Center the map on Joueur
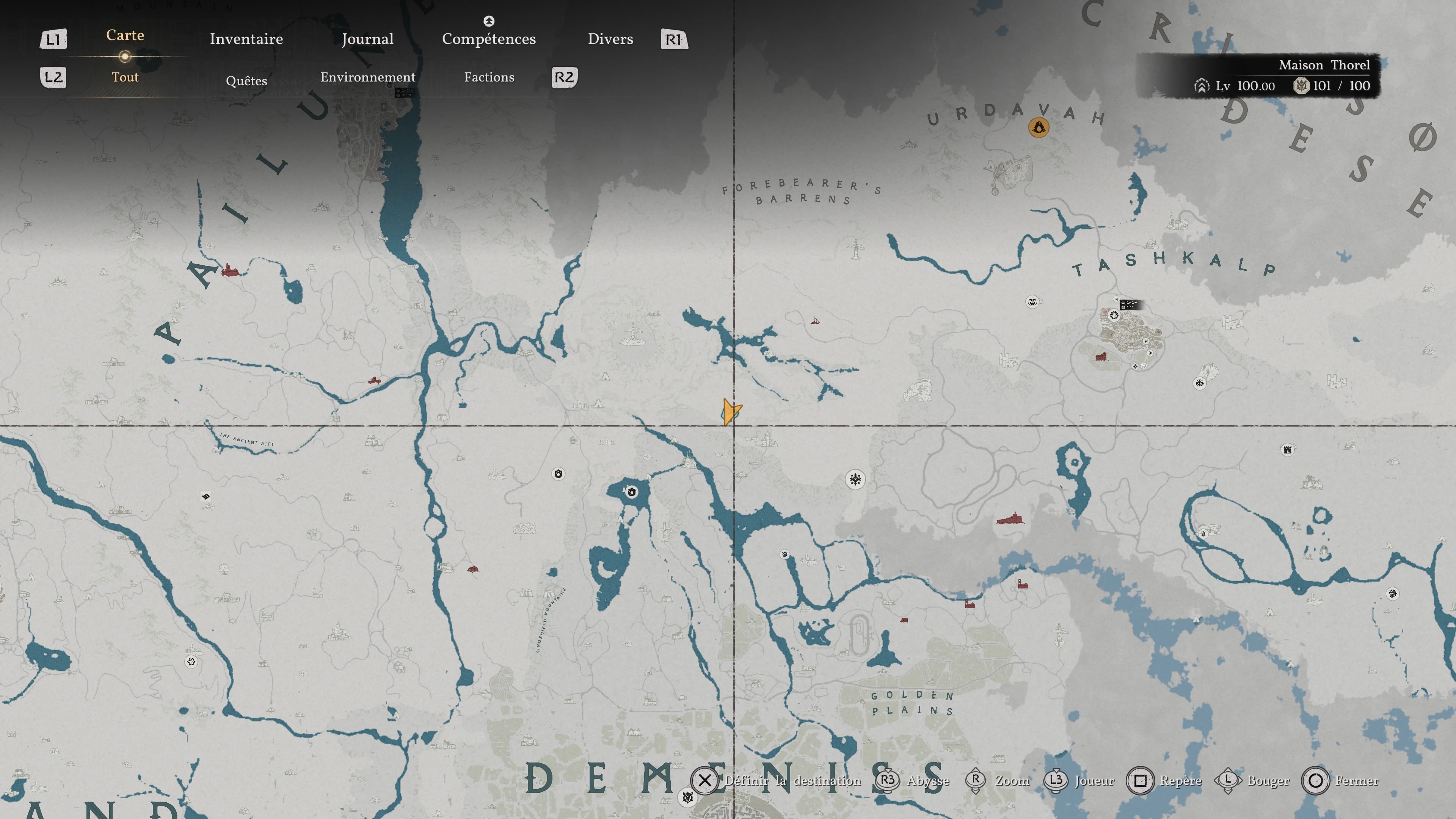Screen dimensions: 1456x819 [x=1079, y=781]
